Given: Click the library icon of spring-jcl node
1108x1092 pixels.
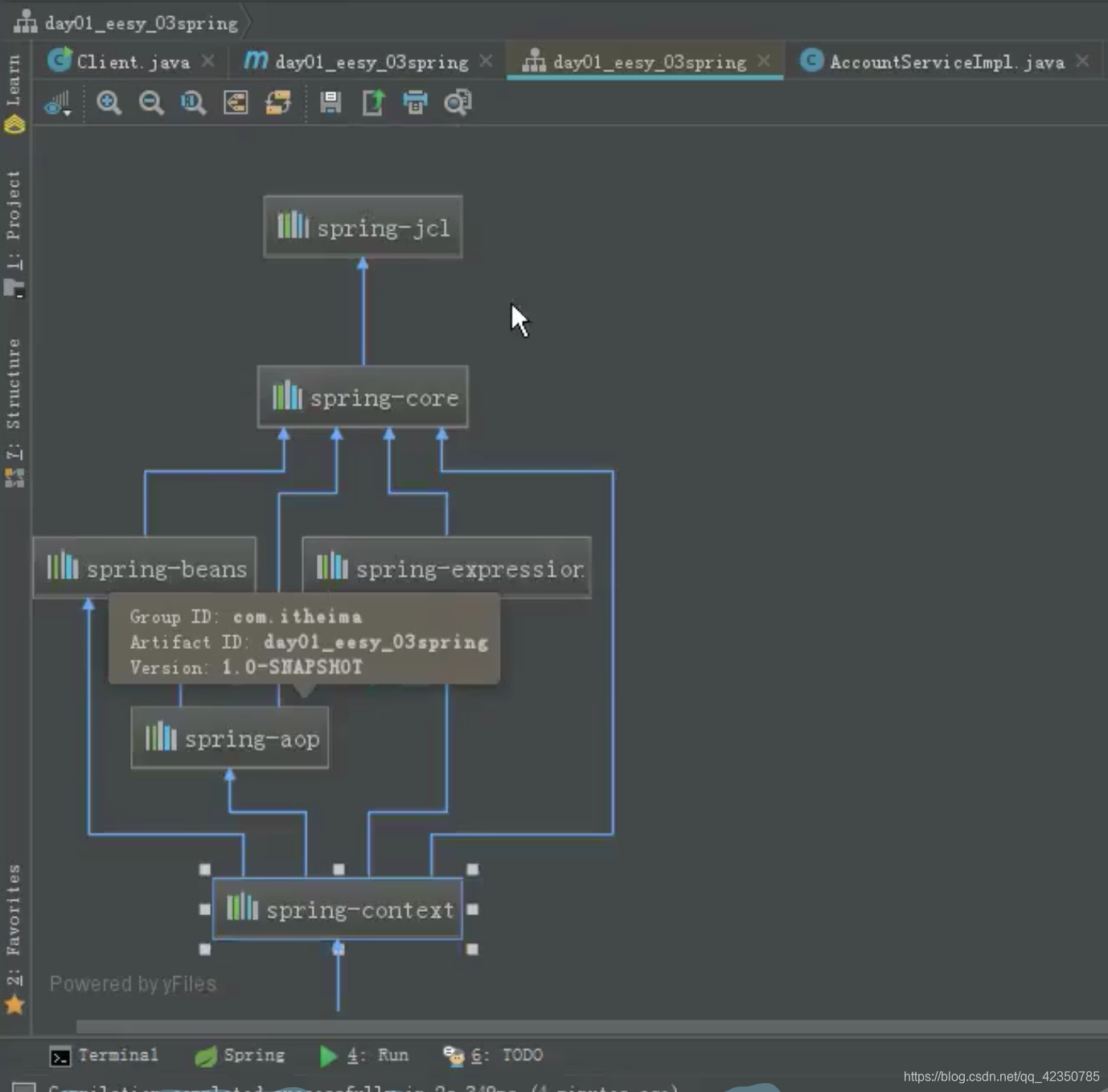Looking at the screenshot, I should coord(293,225).
